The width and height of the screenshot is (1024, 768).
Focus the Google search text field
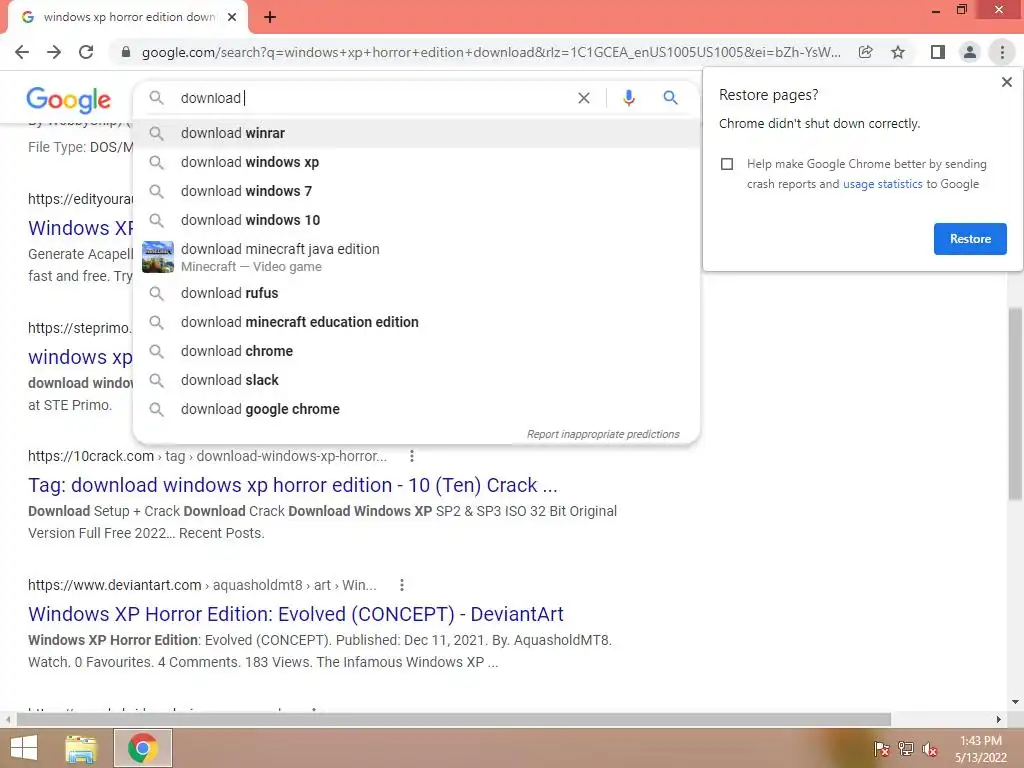coord(372,98)
